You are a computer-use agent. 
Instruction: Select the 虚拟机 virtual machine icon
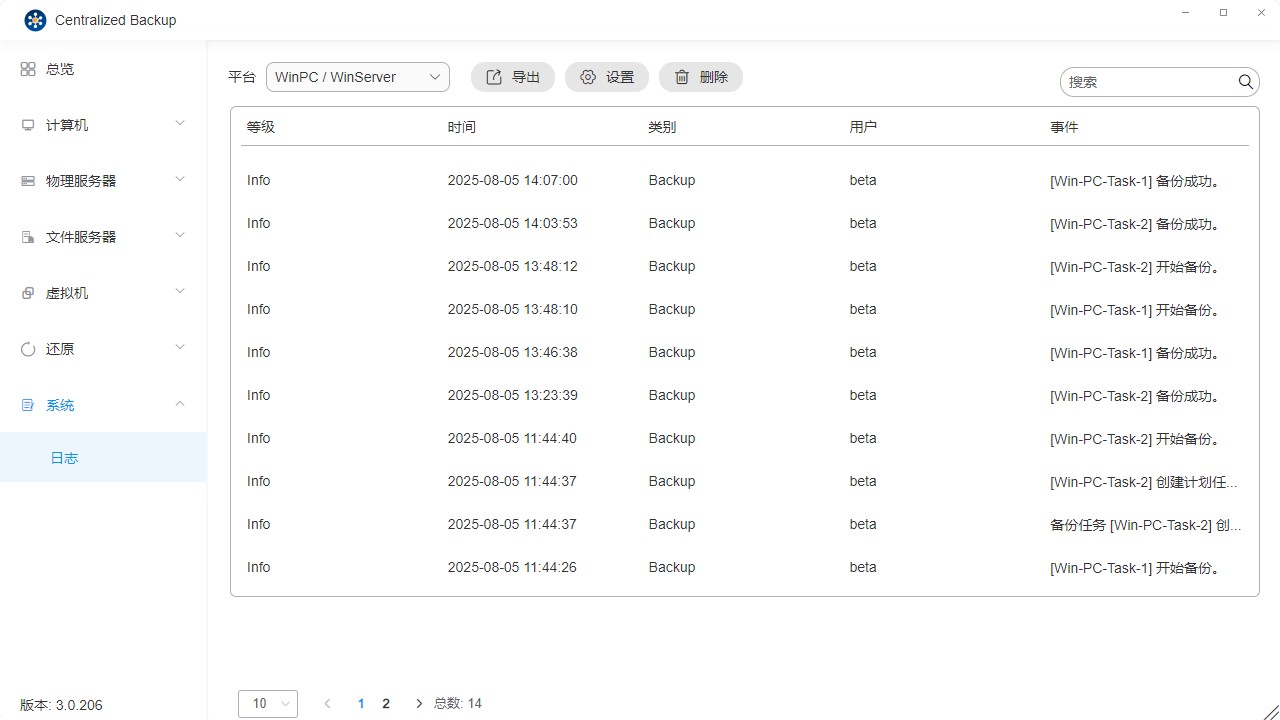[27, 292]
